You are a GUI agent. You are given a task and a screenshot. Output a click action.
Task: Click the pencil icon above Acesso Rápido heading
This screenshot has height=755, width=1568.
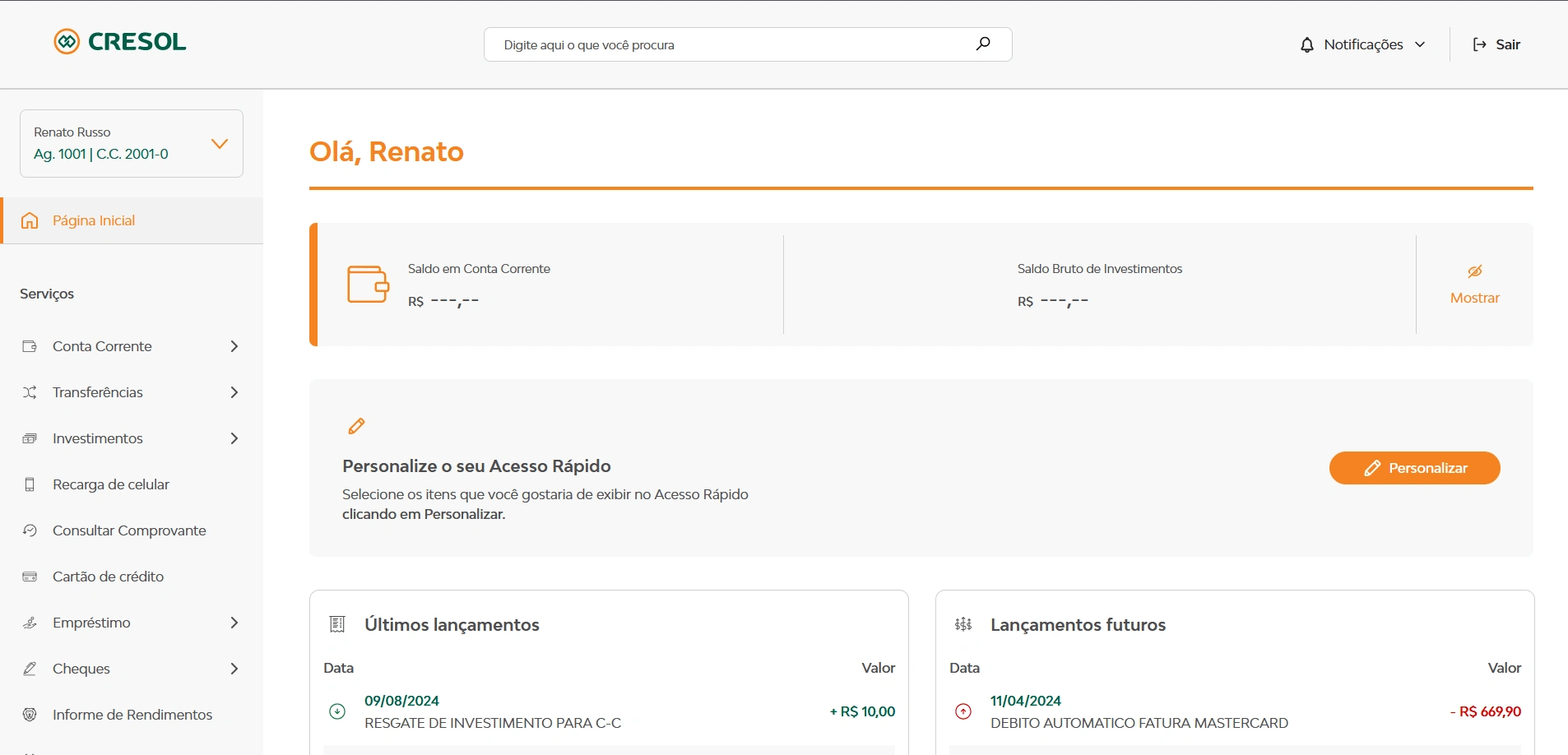[356, 426]
